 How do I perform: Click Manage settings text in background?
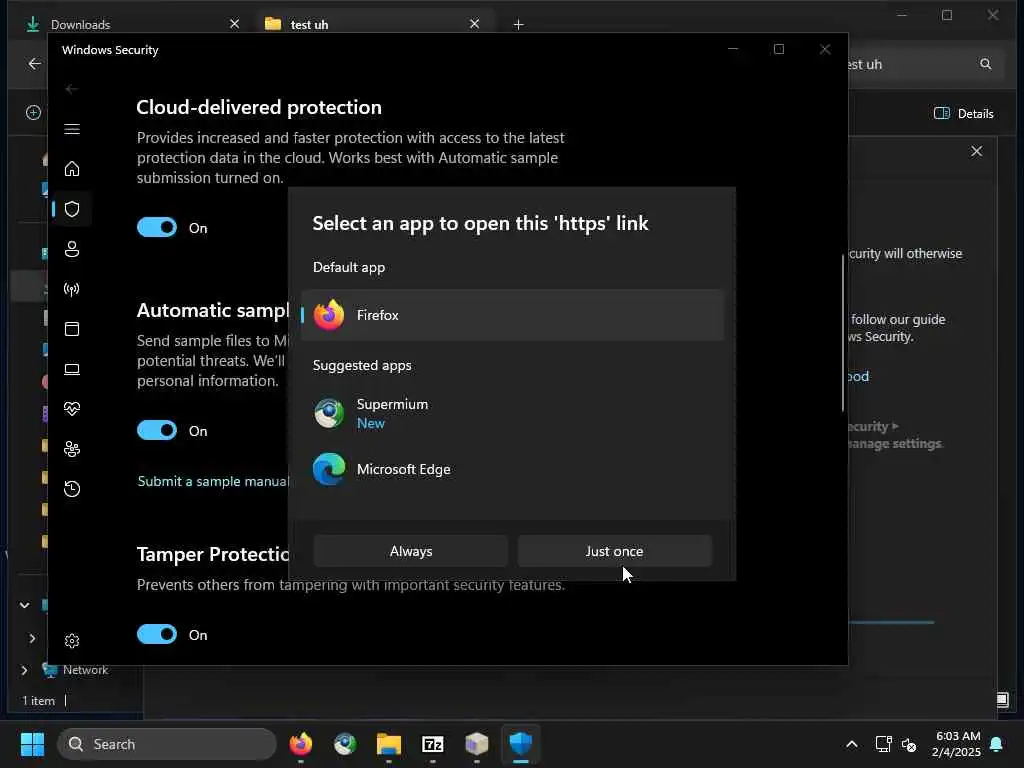(895, 443)
